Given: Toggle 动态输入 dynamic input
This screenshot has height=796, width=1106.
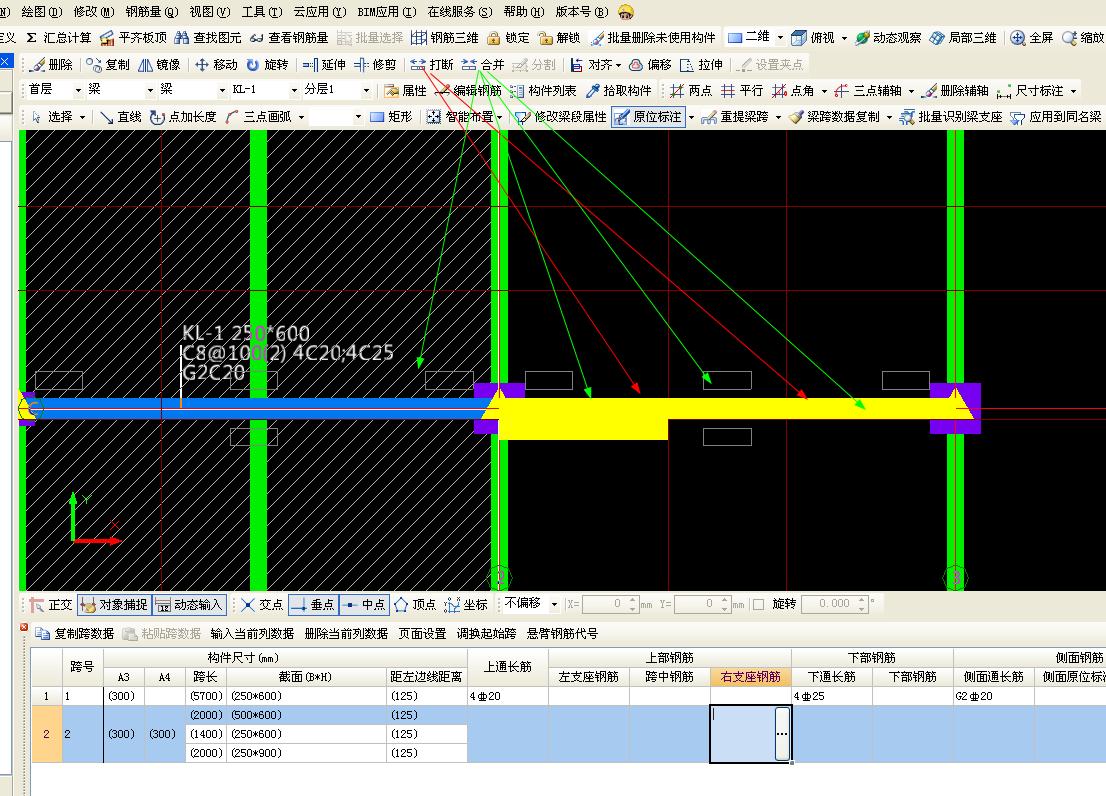Looking at the screenshot, I should 189,605.
